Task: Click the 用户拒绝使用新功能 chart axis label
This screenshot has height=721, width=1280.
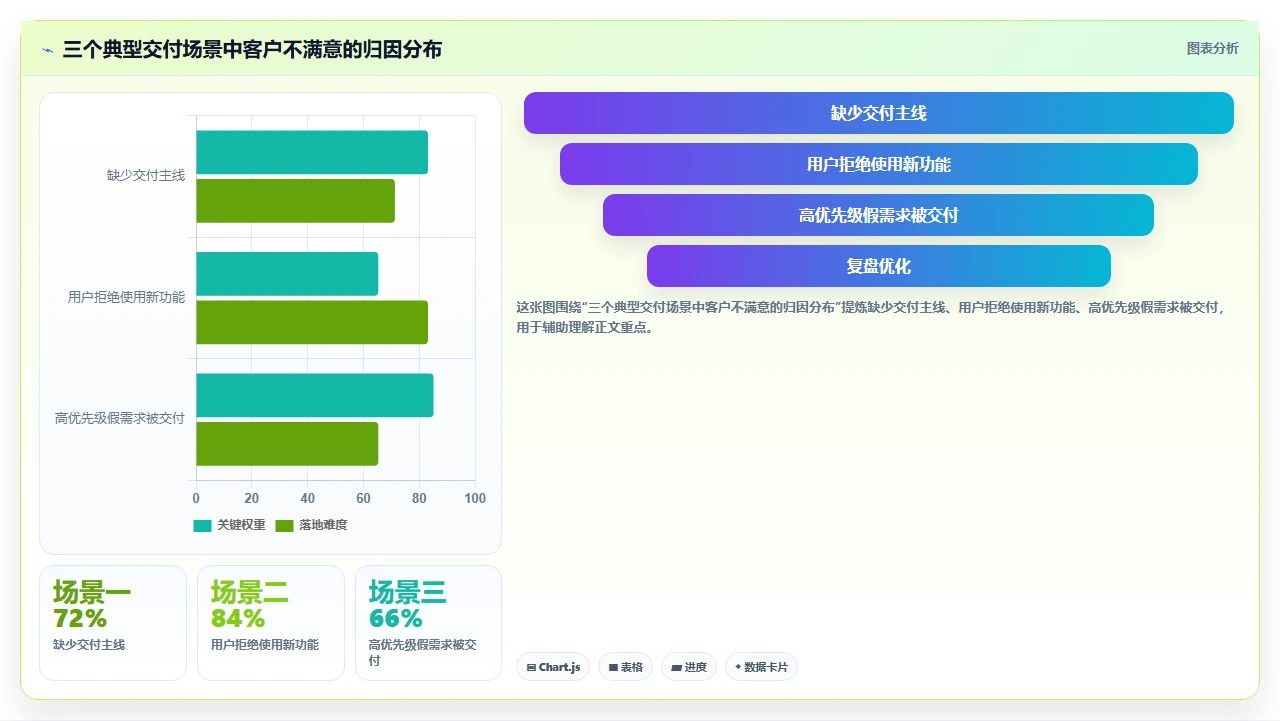Action: 127,297
